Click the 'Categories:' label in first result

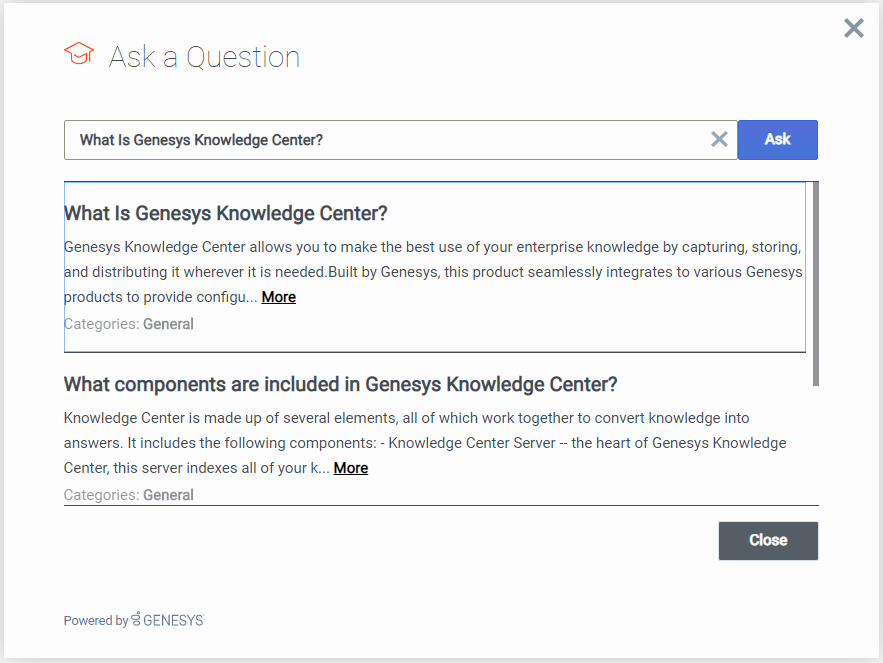coord(102,324)
